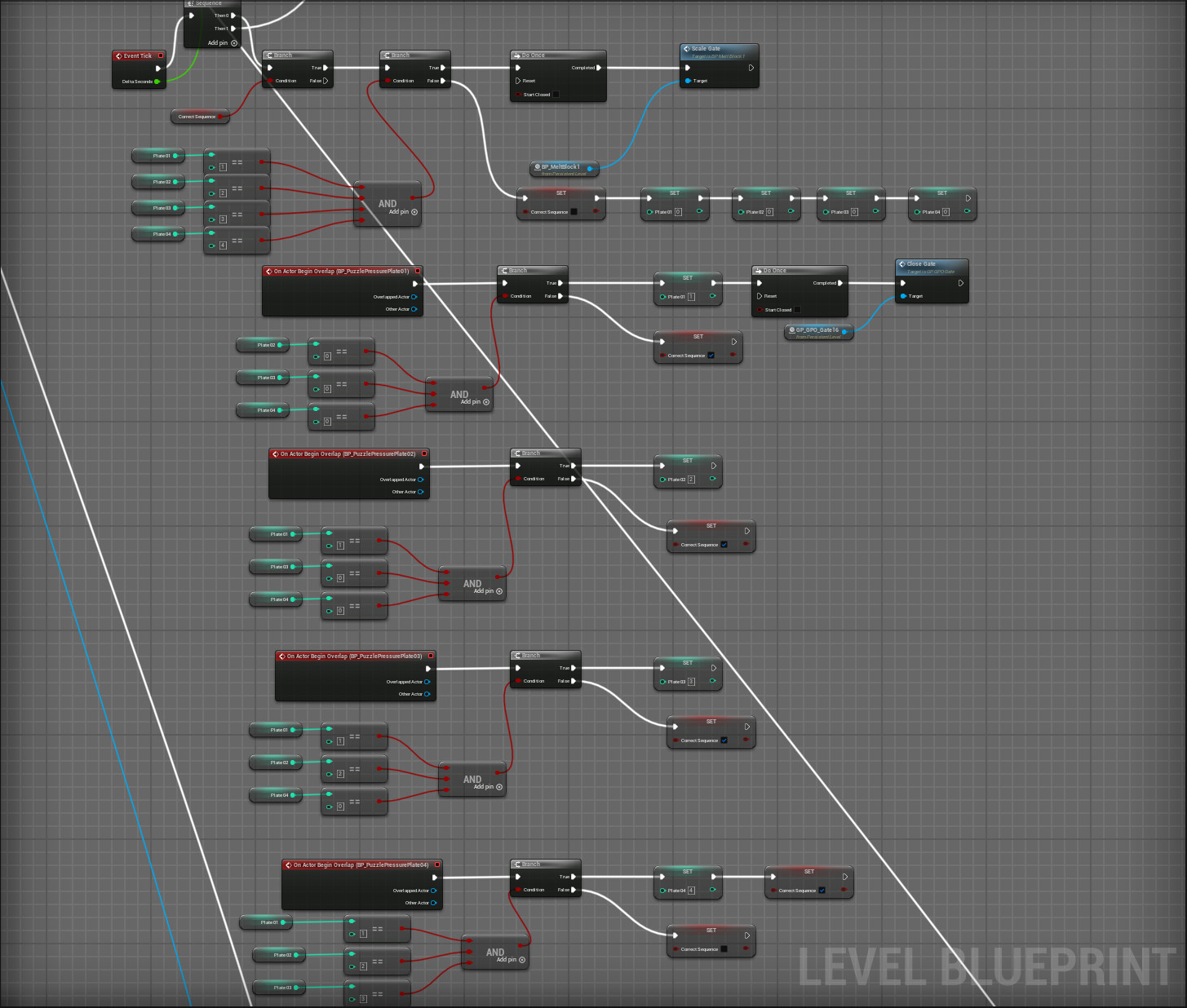Select the Scale Gate node title
Image resolution: width=1187 pixels, height=1008 pixels.
pos(706,49)
